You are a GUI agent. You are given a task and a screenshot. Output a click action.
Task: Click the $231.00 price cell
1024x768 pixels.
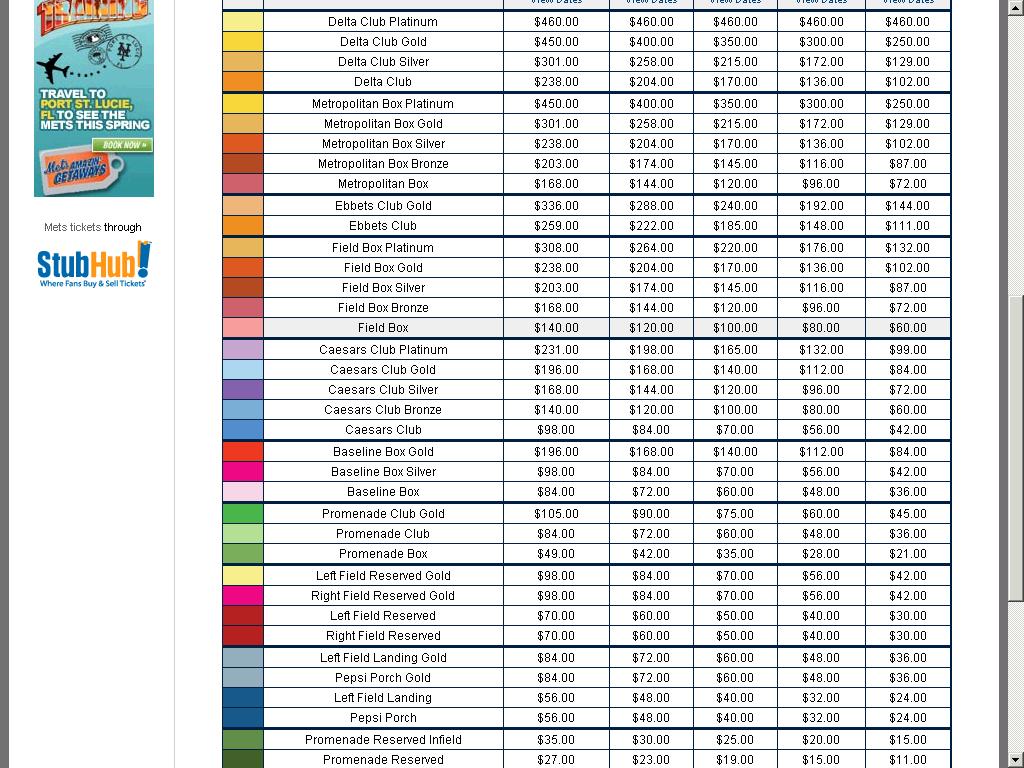[556, 349]
